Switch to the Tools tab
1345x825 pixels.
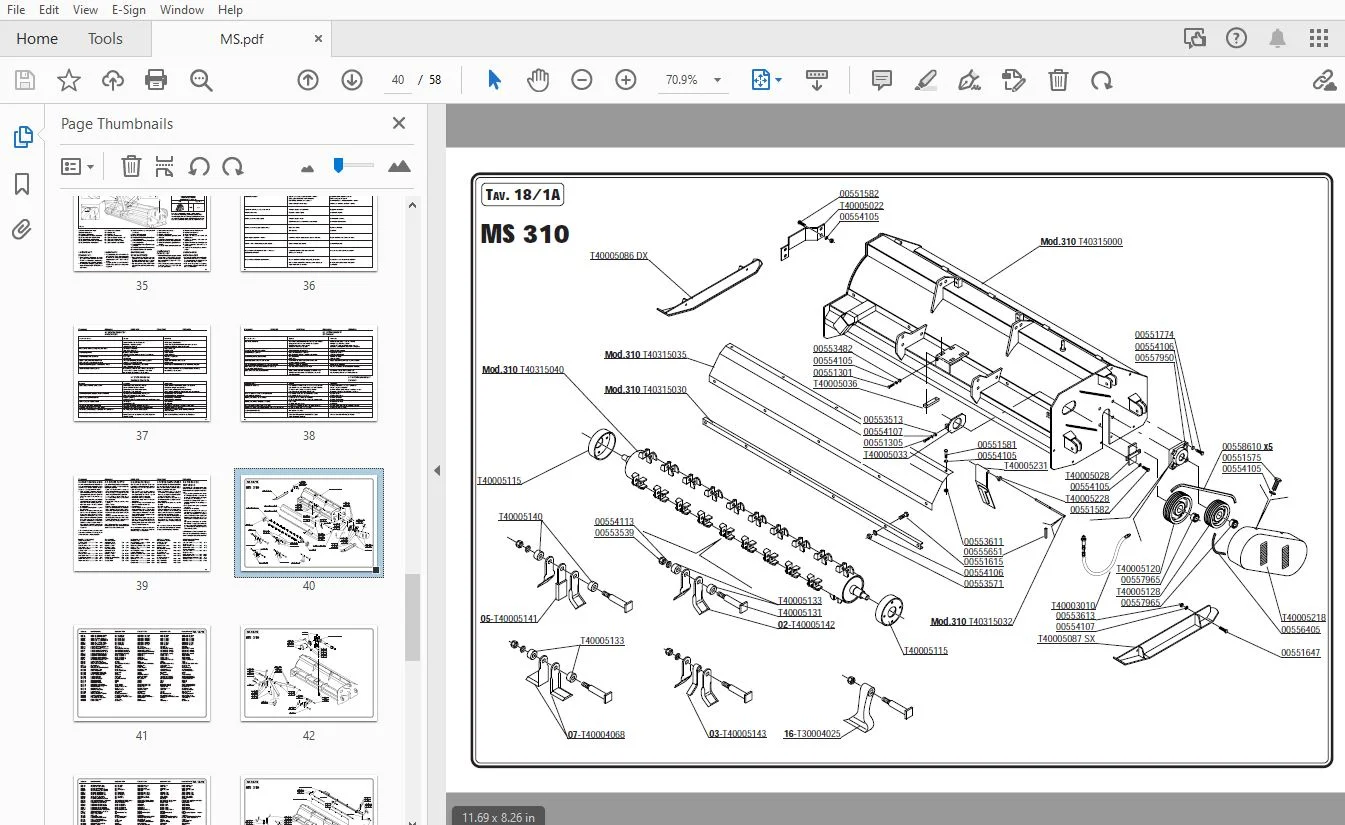pyautogui.click(x=105, y=39)
